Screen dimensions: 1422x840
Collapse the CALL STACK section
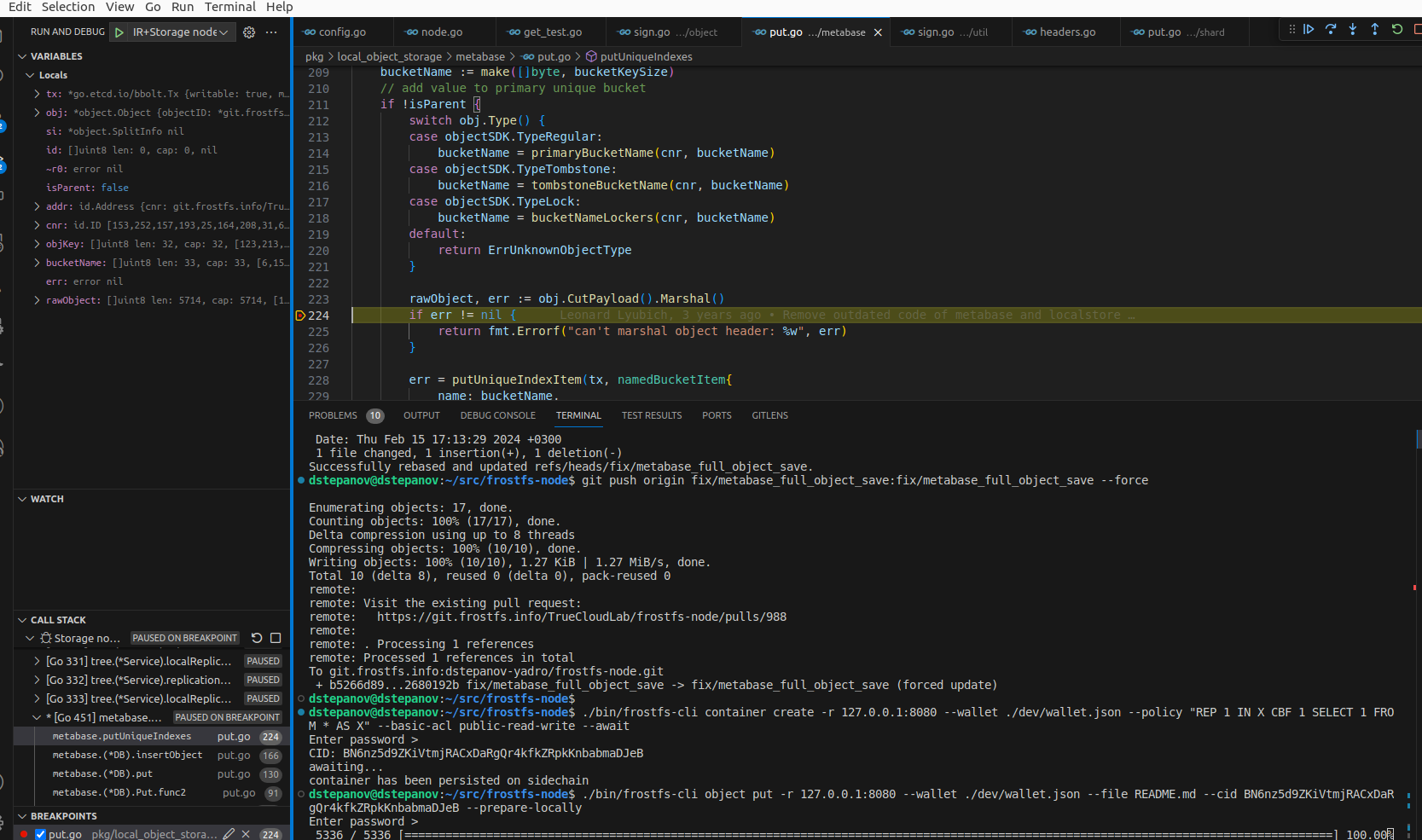(x=22, y=620)
